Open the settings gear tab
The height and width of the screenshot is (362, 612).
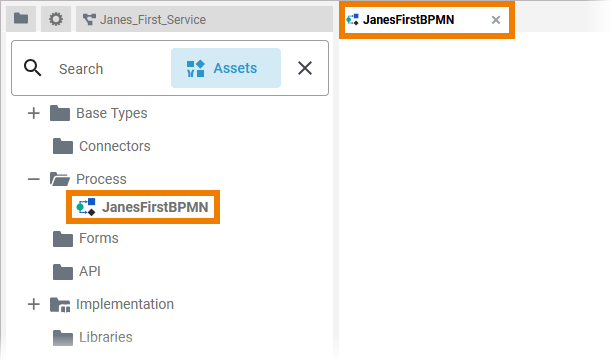(56, 19)
